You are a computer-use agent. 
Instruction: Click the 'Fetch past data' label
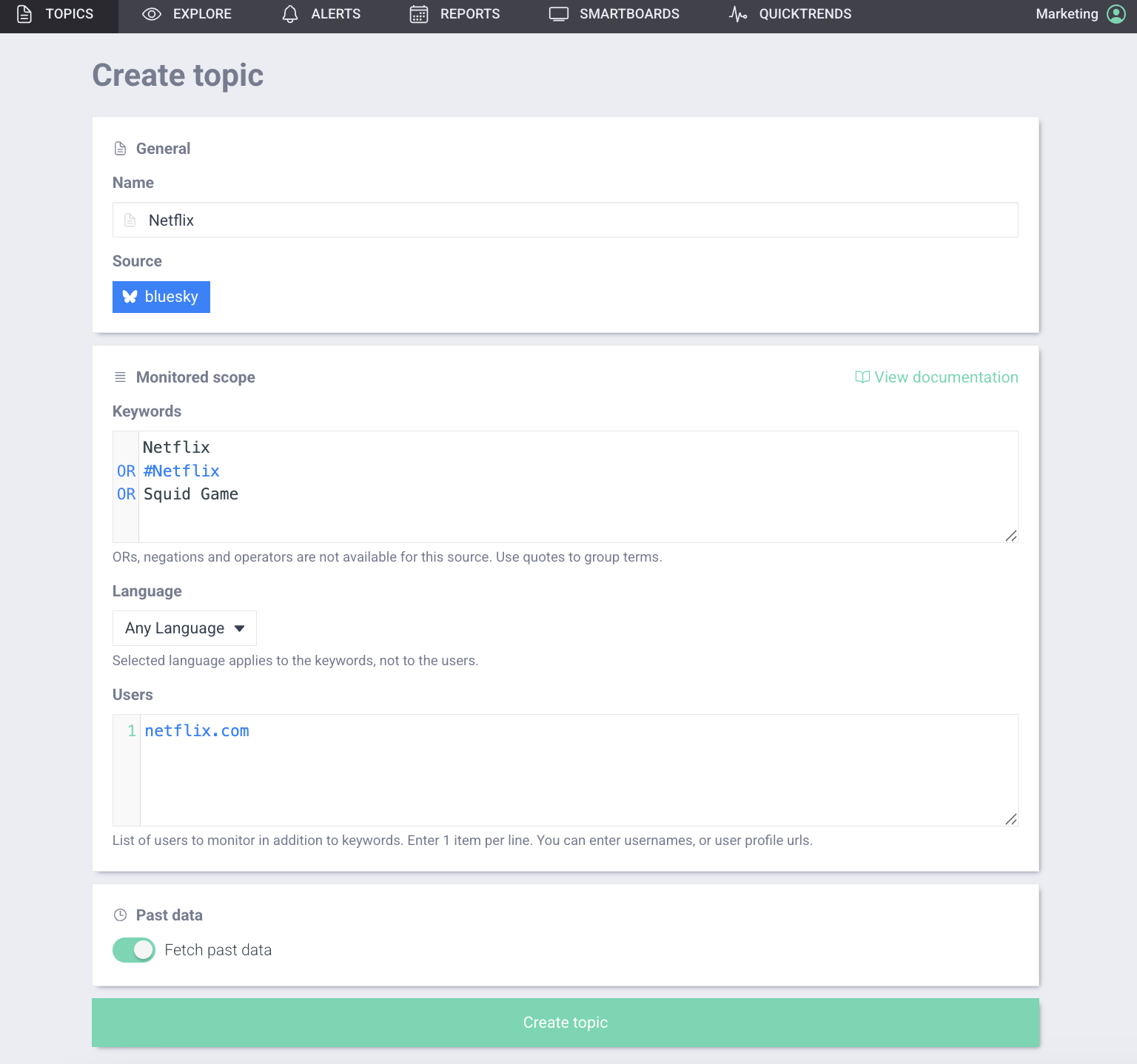click(218, 950)
